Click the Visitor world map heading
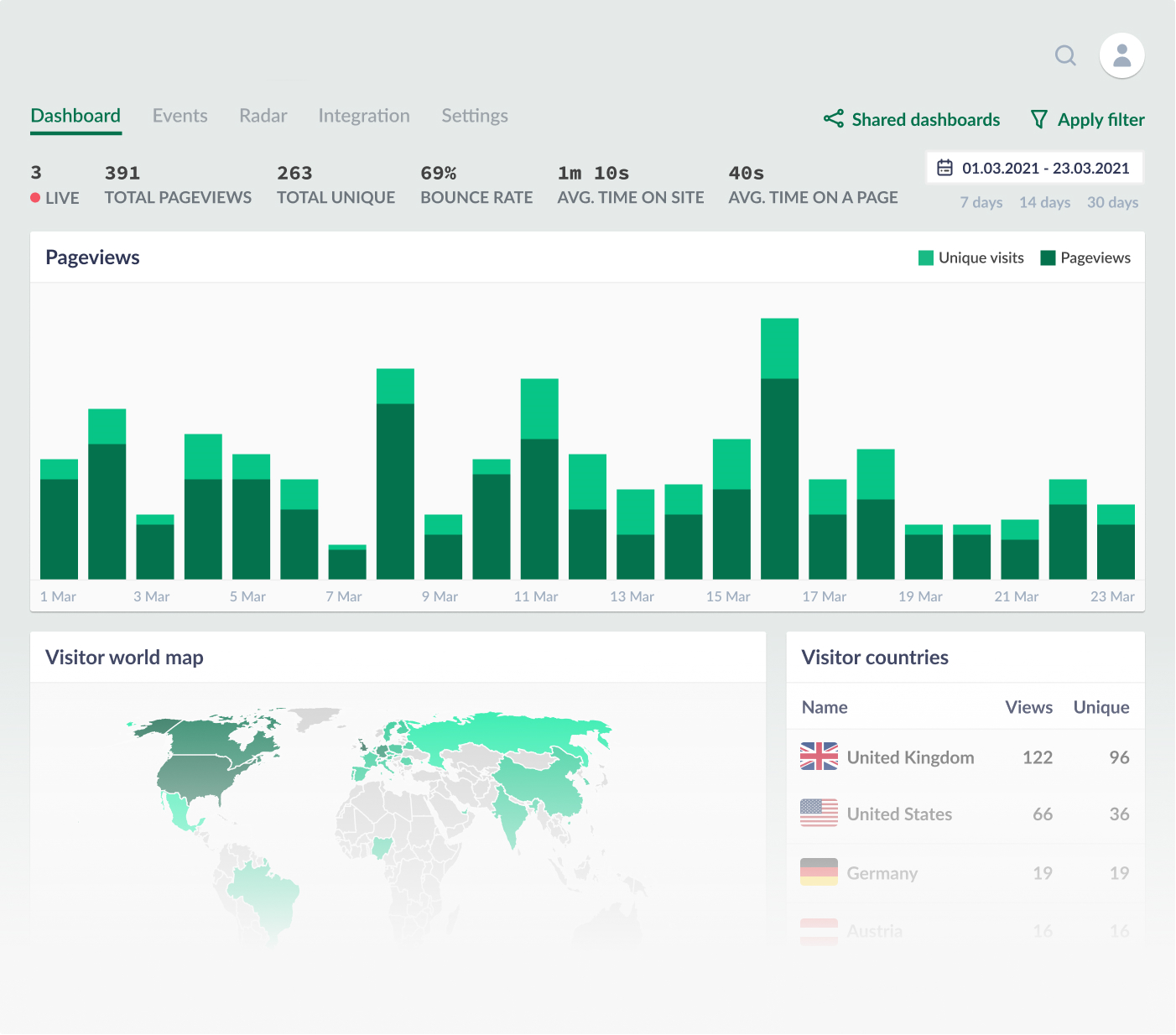The width and height of the screenshot is (1176, 1035). pos(124,658)
